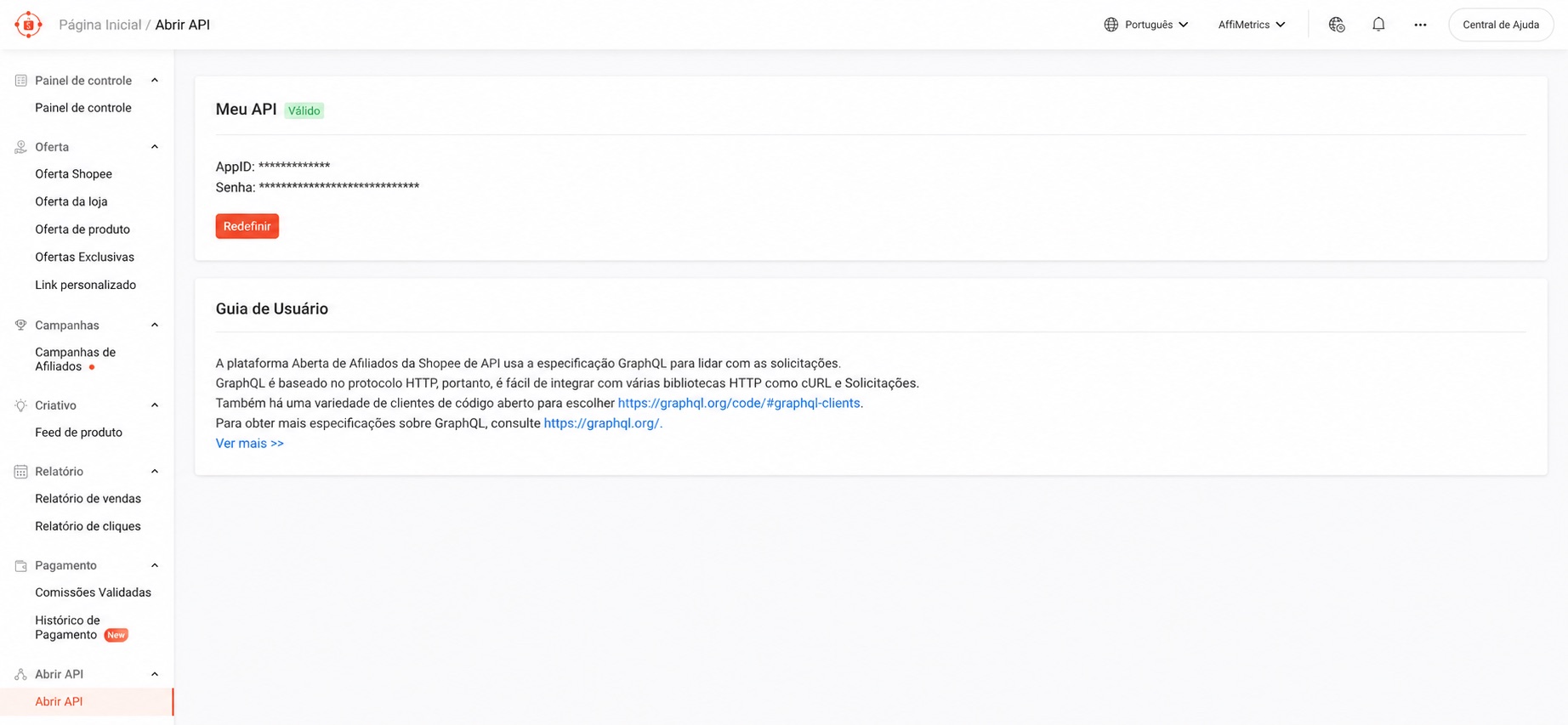Open Oferta Shopee in the sidebar
This screenshot has width=1568, height=725.
[x=73, y=174]
